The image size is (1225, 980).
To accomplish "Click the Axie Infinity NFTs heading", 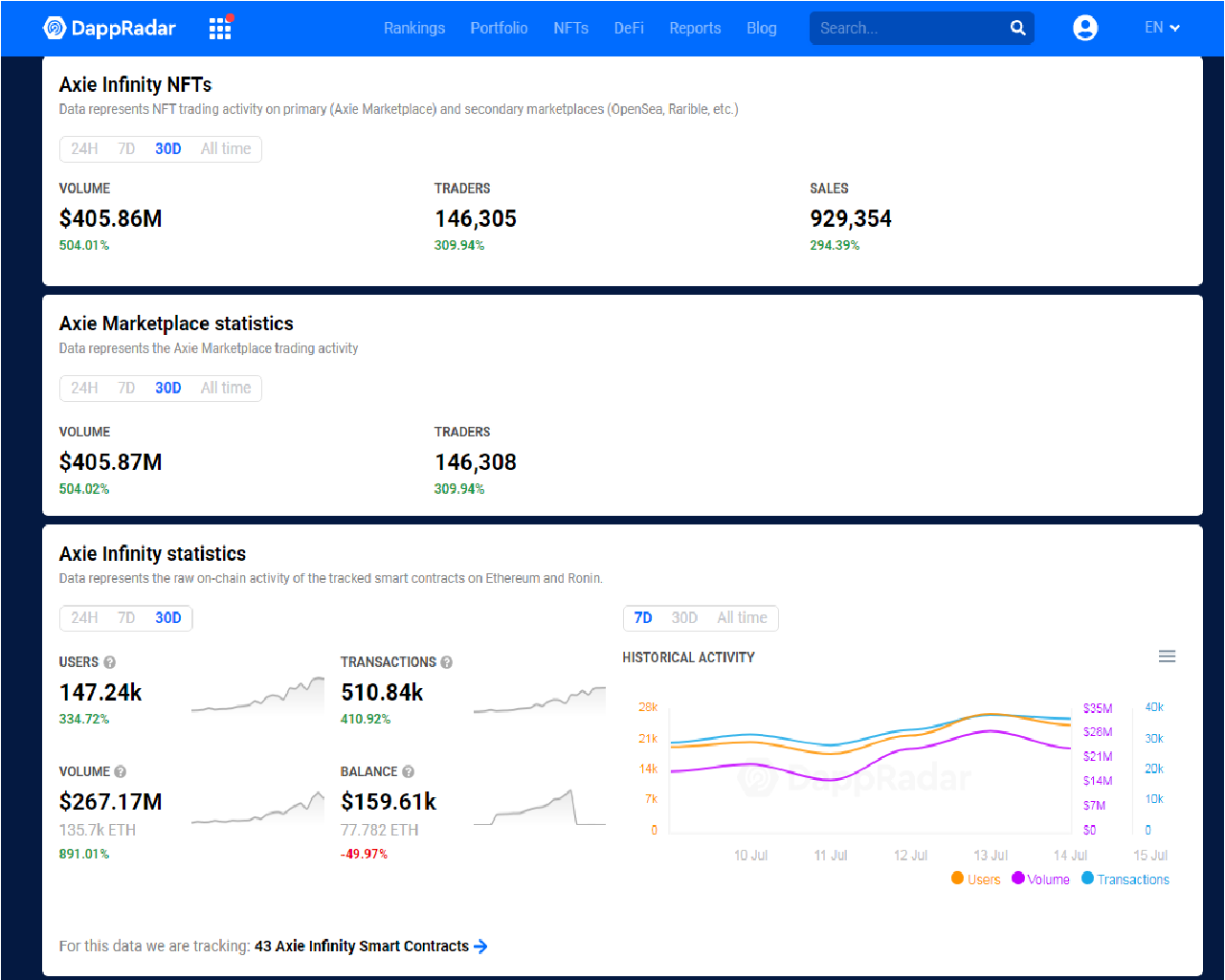I will (136, 84).
